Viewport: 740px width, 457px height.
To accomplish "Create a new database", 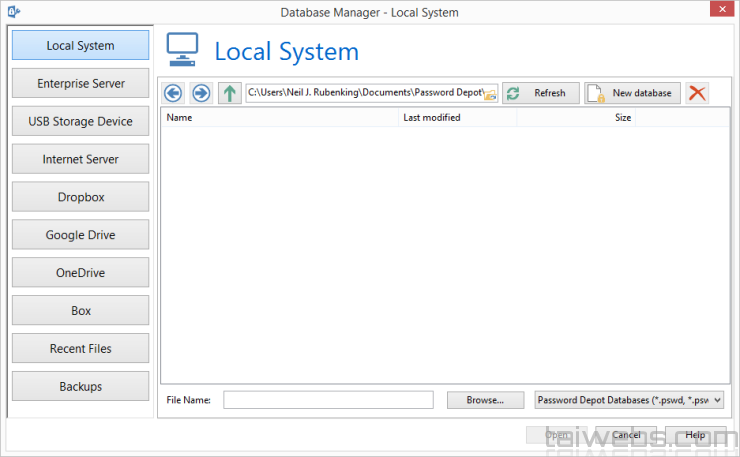I will click(632, 93).
